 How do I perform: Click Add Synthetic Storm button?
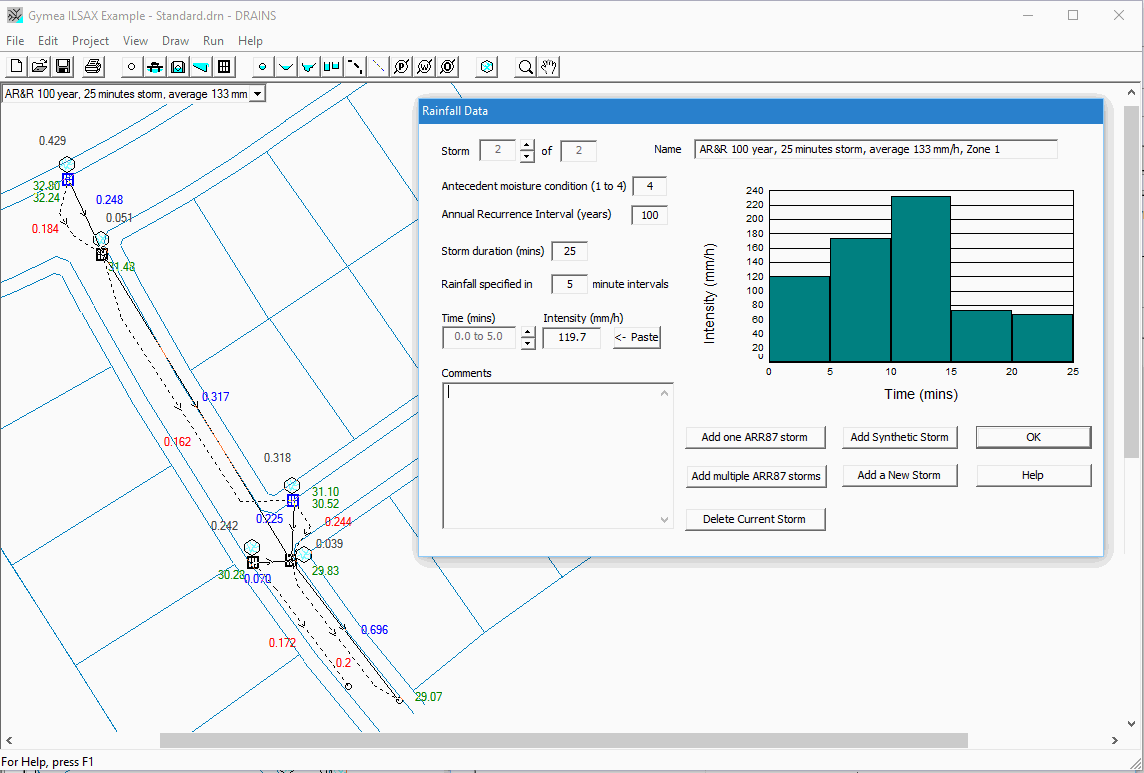click(900, 437)
